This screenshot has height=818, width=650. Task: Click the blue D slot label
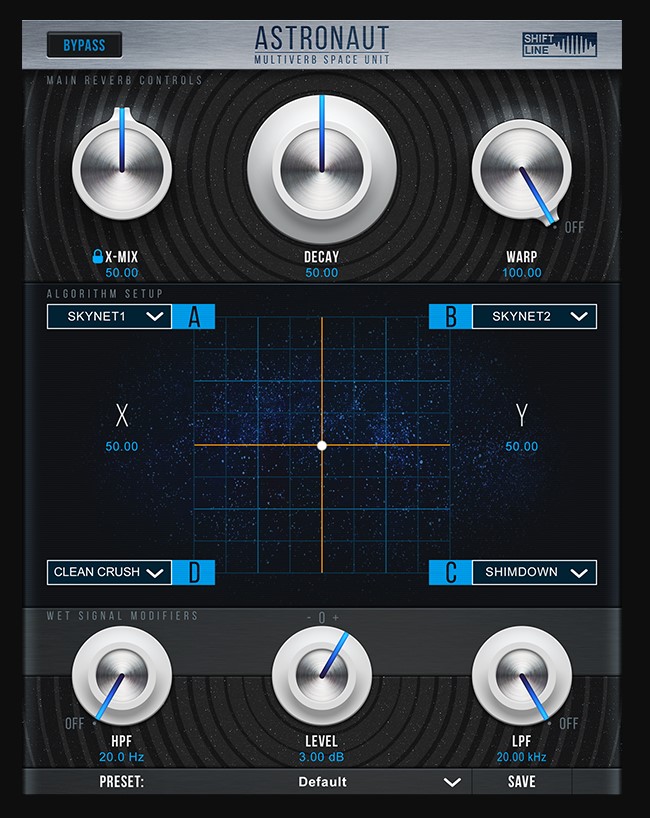(194, 572)
